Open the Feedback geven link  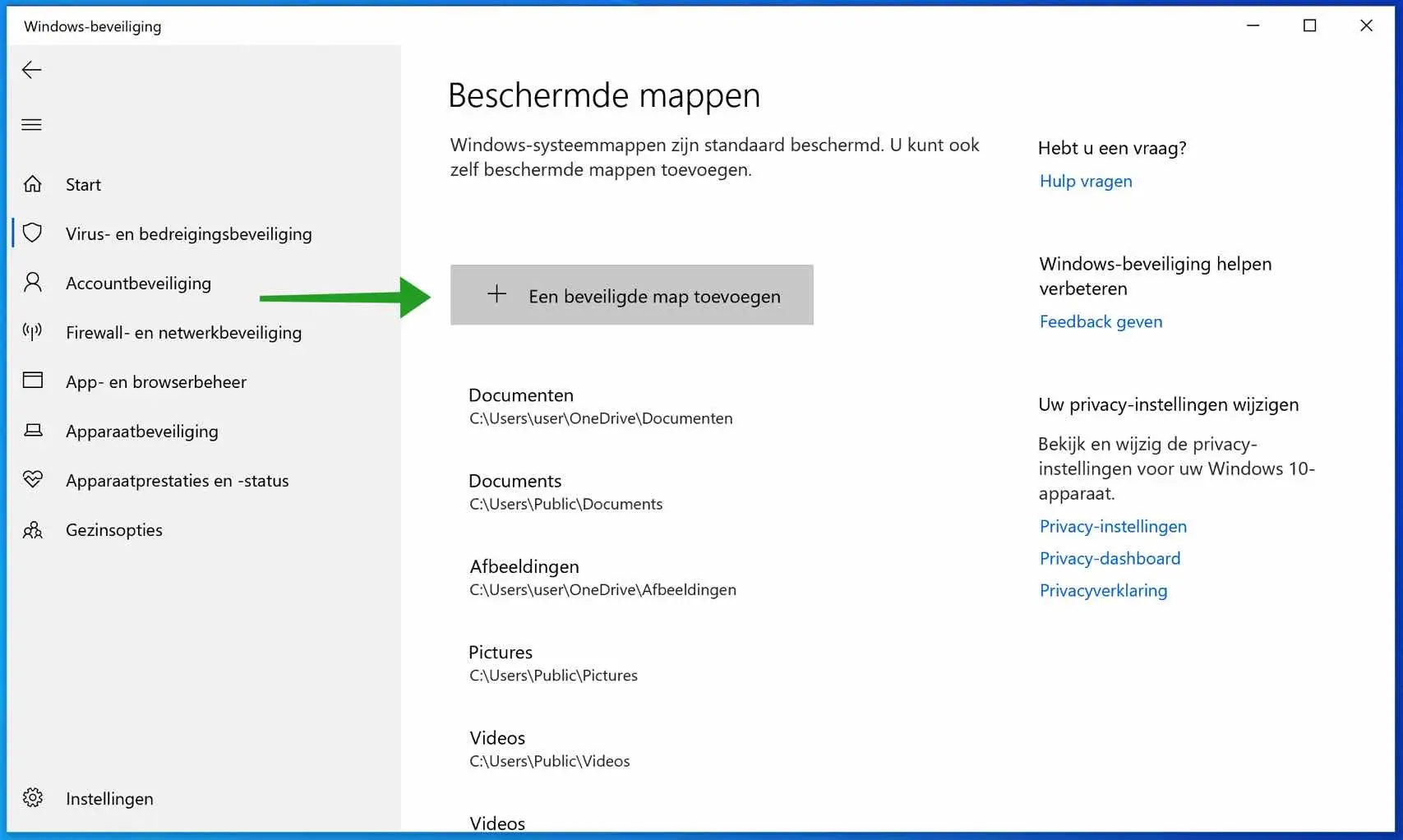pos(1101,322)
